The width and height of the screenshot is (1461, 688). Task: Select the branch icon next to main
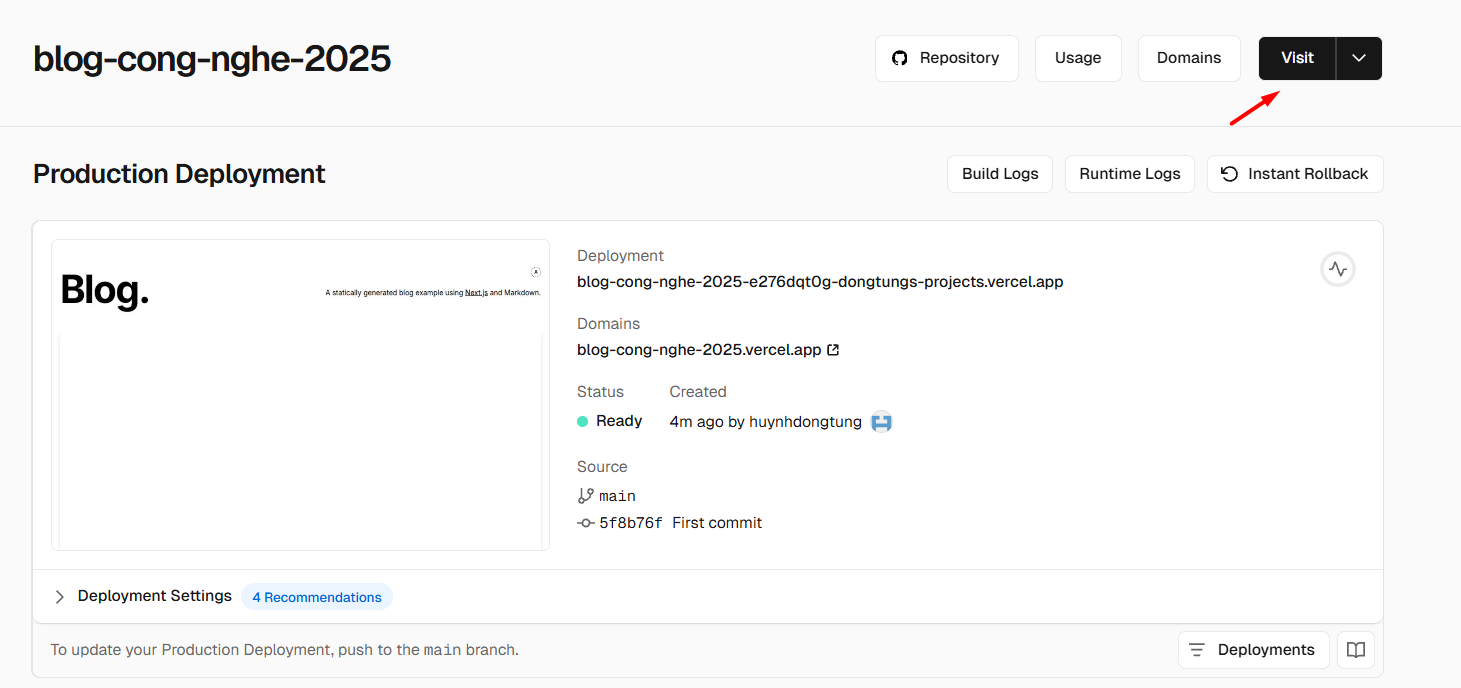point(584,495)
